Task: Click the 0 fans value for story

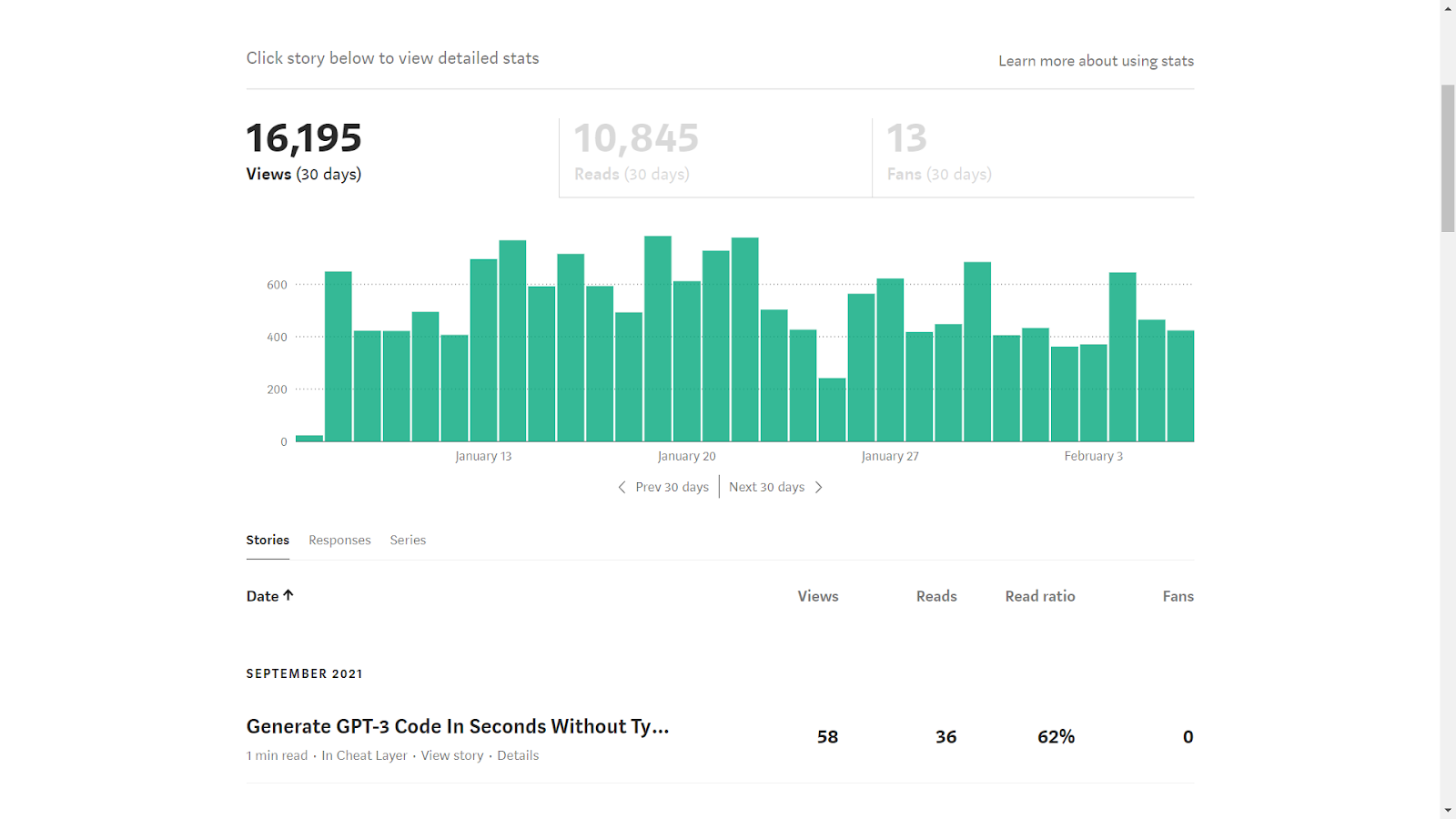Action: tap(1188, 737)
